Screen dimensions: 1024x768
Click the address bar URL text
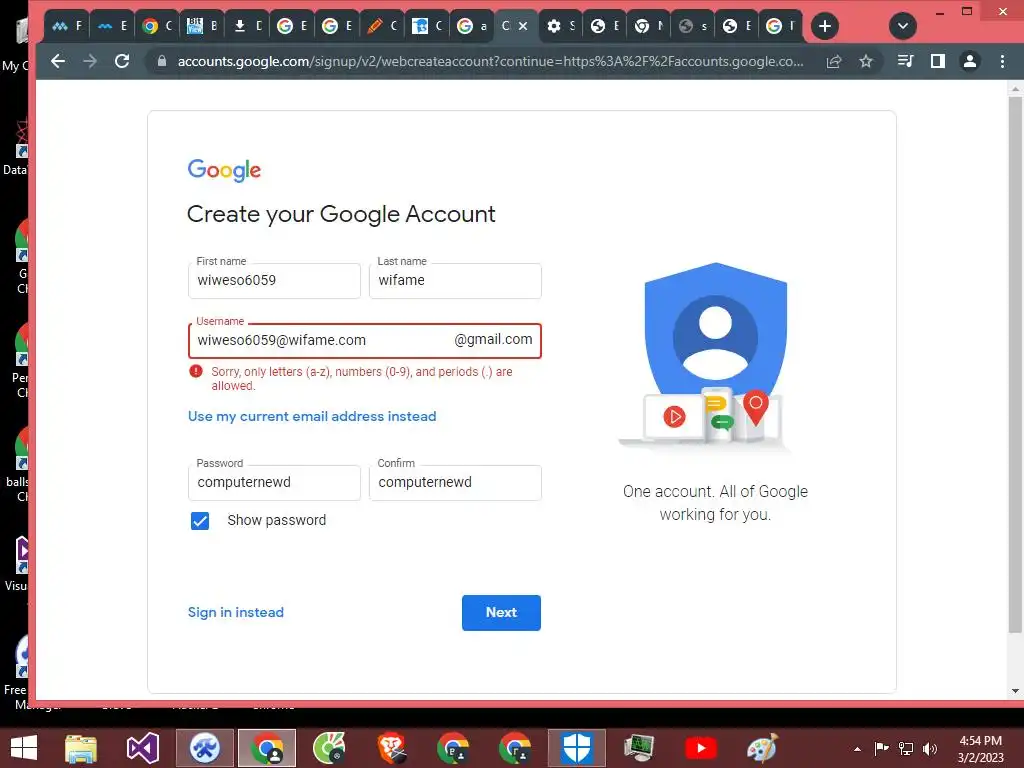click(490, 61)
